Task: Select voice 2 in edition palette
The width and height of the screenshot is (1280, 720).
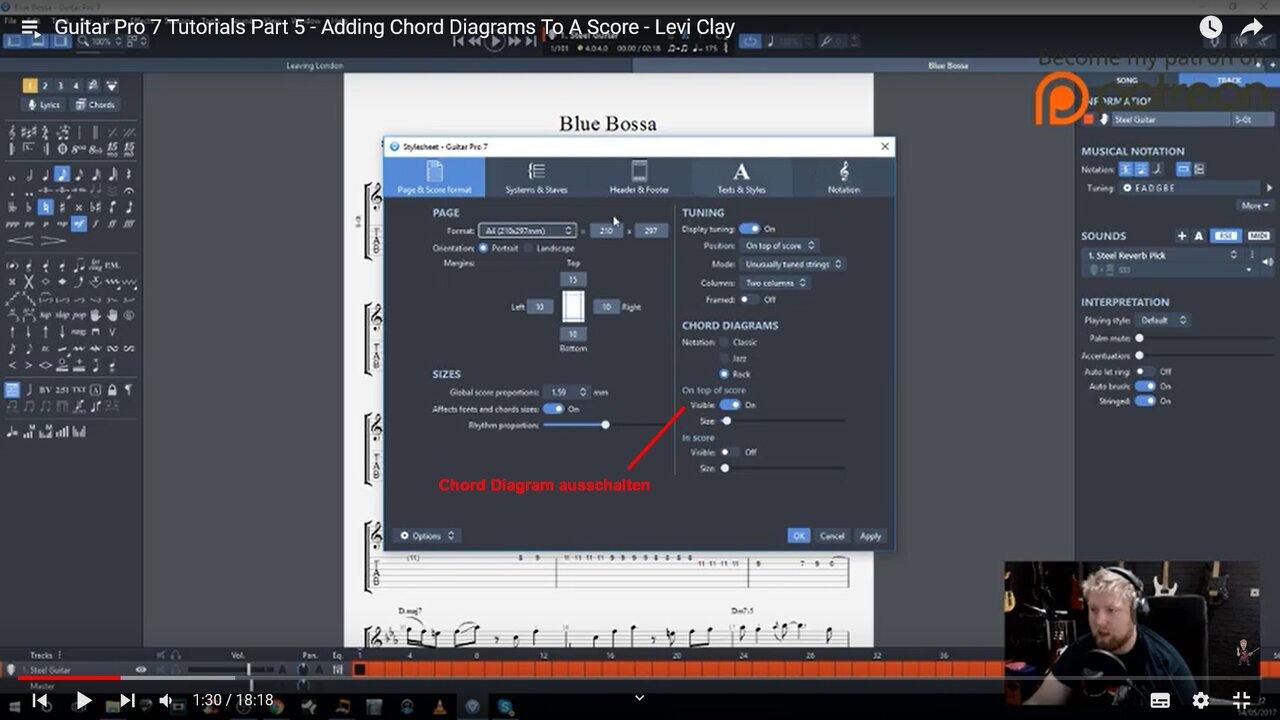Action: pyautogui.click(x=45, y=86)
